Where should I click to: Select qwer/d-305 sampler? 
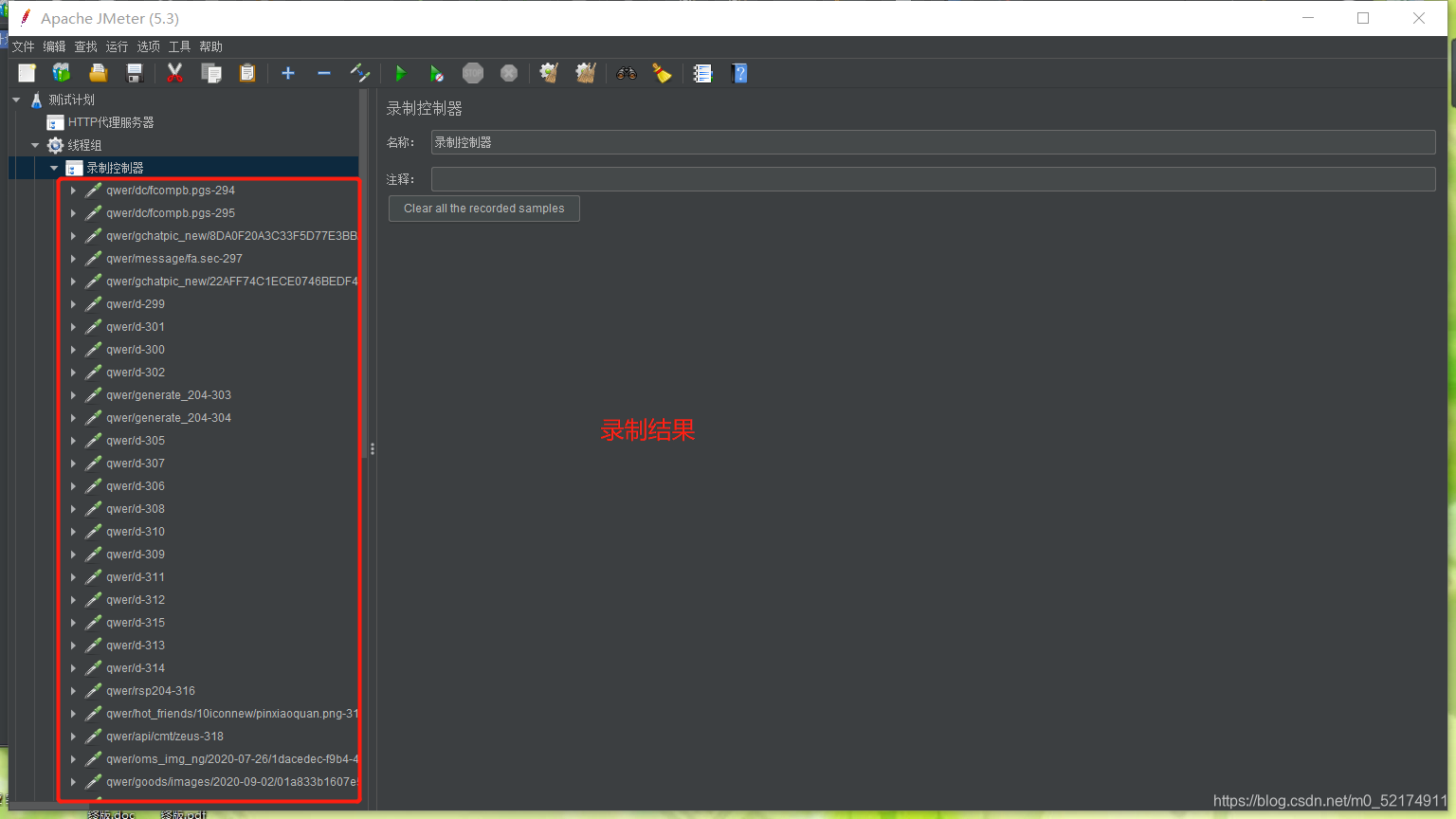tap(136, 441)
